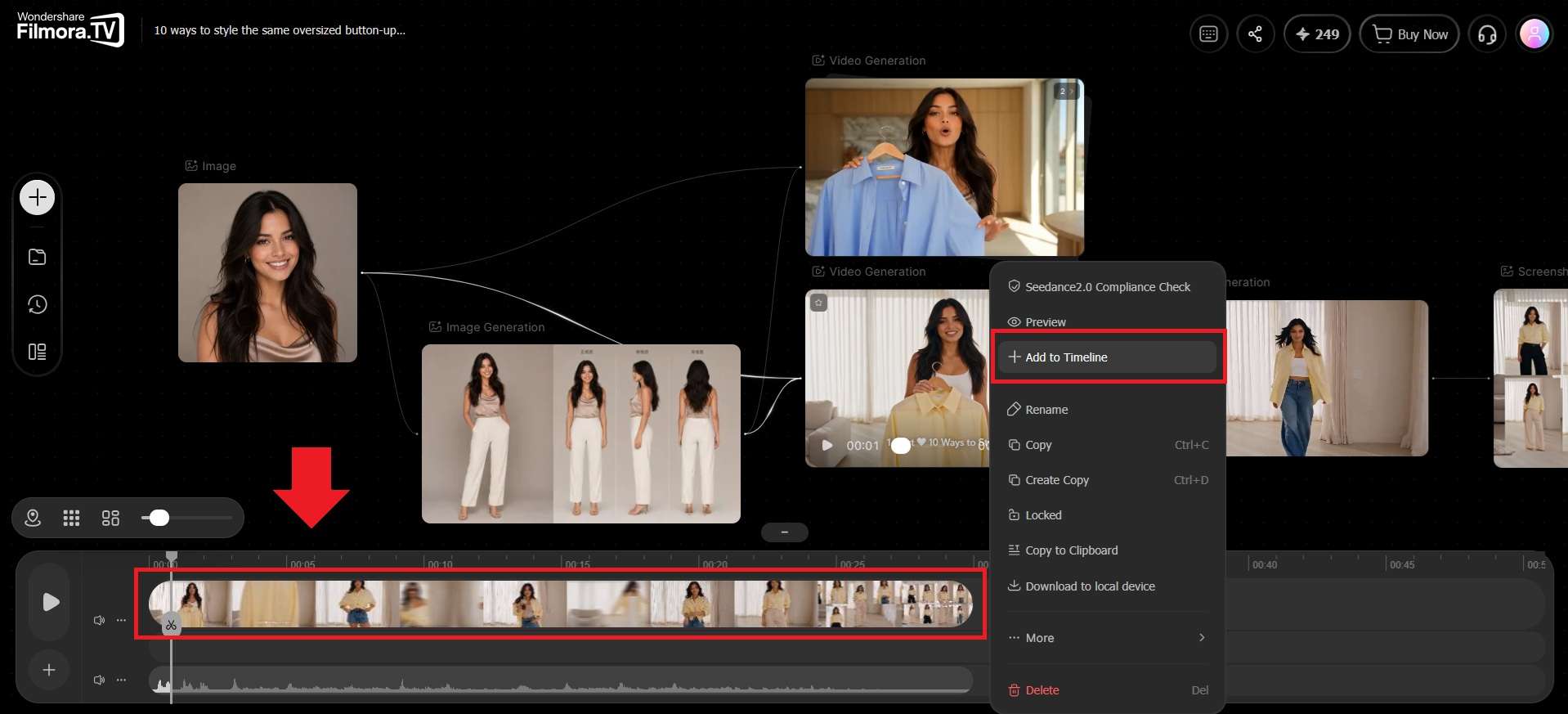The image size is (1568, 714).
Task: Select Copy to Clipboard
Action: (1107, 550)
